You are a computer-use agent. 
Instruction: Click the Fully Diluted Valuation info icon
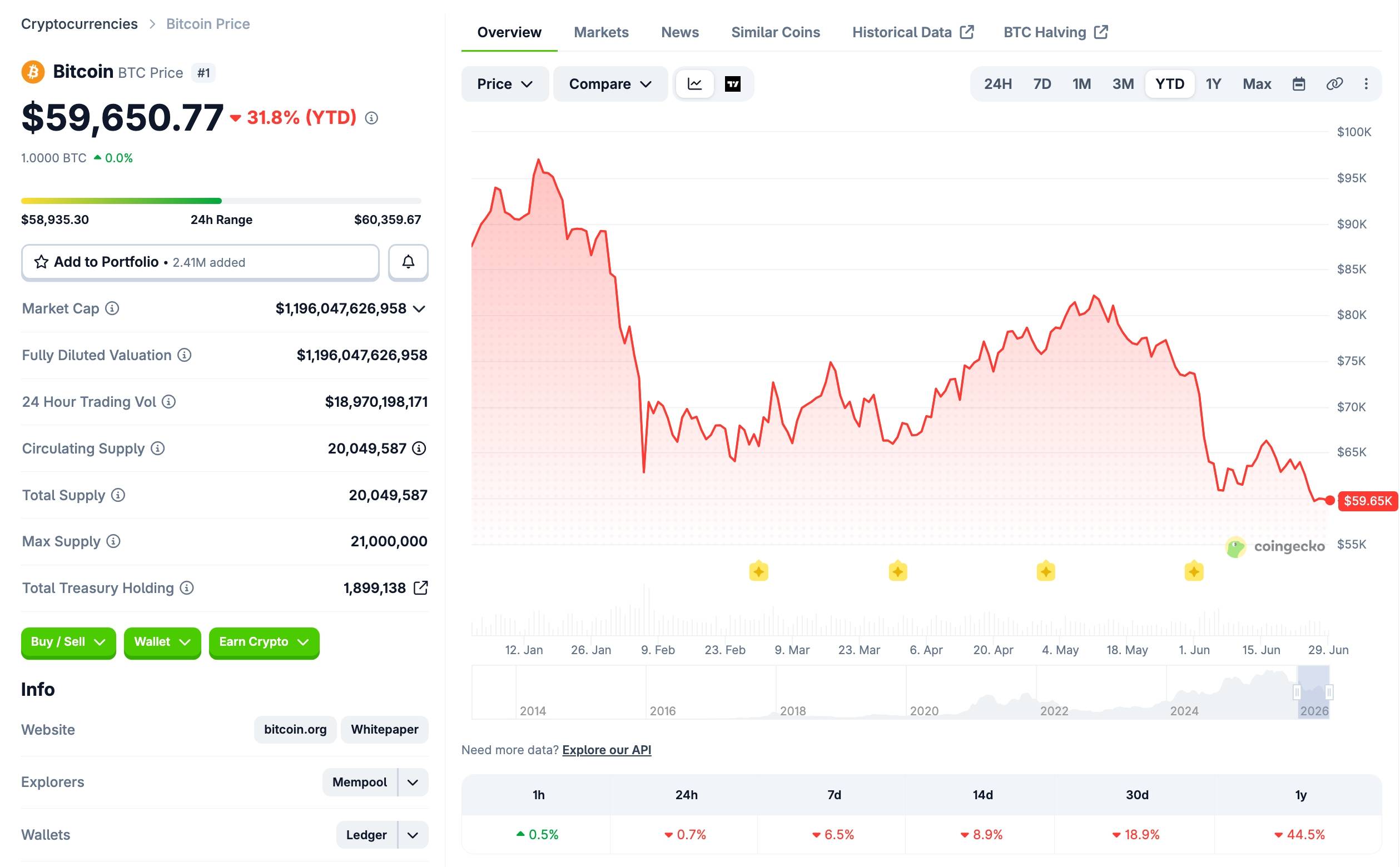pyautogui.click(x=184, y=355)
